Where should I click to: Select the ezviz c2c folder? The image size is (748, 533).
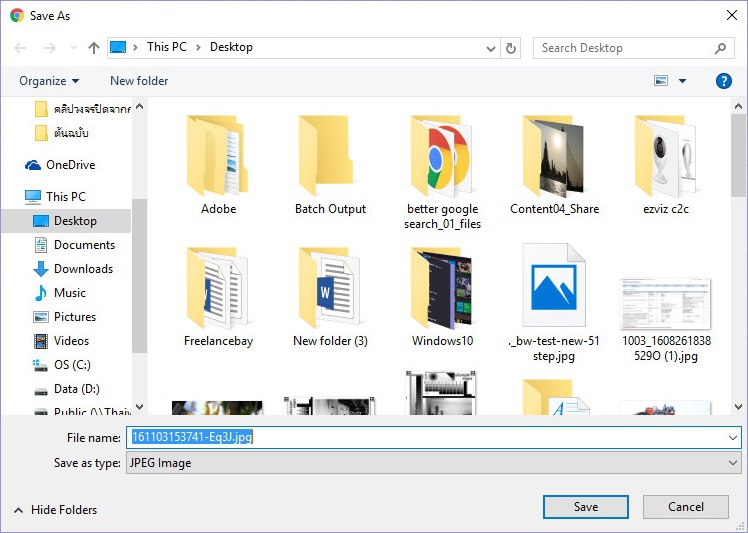666,158
